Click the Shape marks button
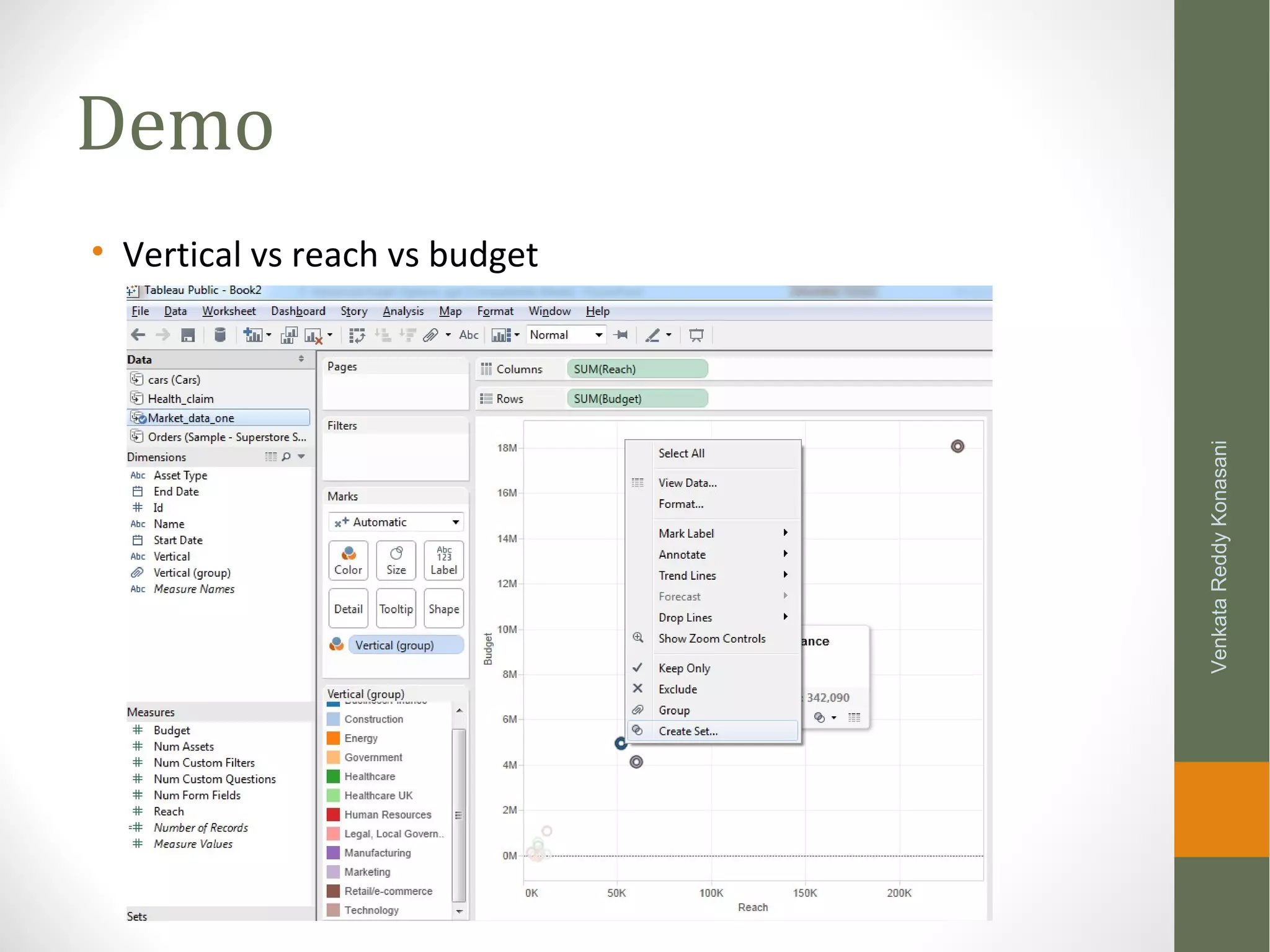 444,608
